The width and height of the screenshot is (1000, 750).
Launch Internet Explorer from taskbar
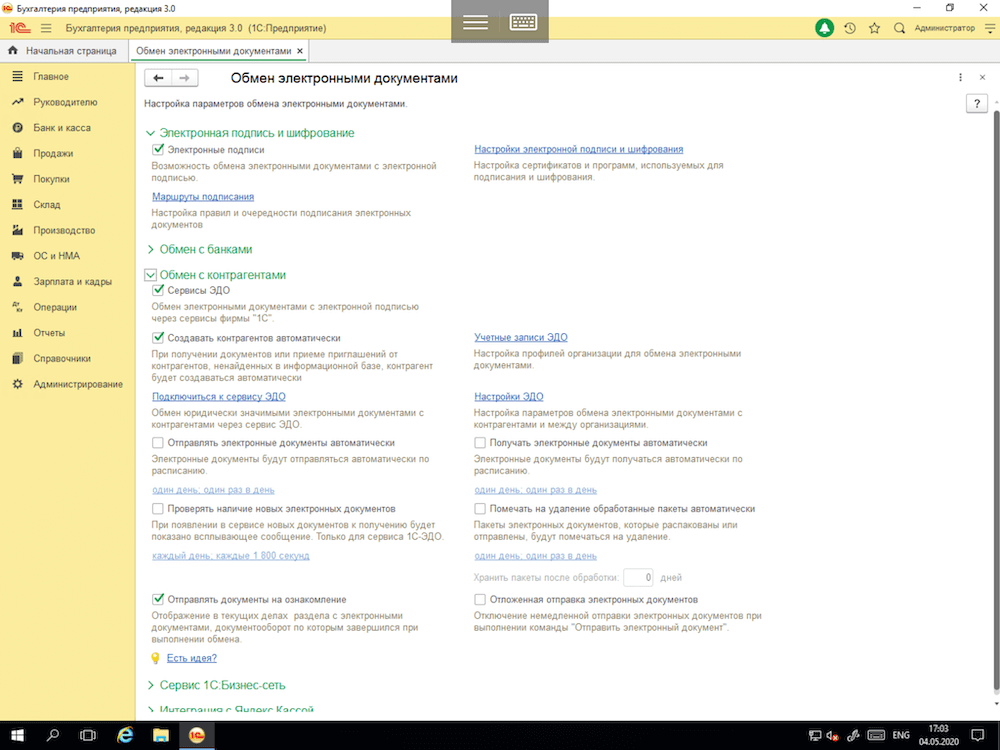click(x=125, y=735)
